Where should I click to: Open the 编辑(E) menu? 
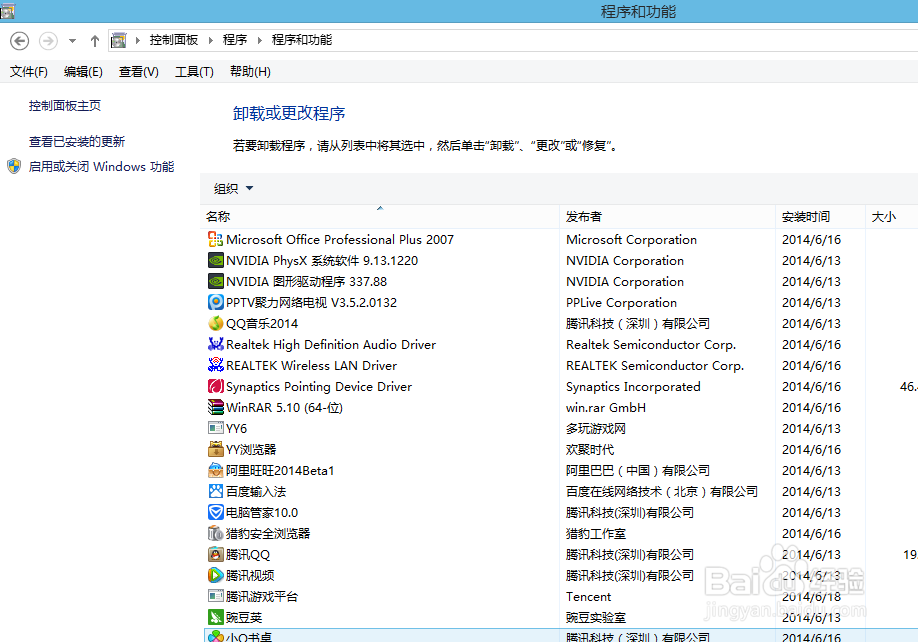[83, 71]
